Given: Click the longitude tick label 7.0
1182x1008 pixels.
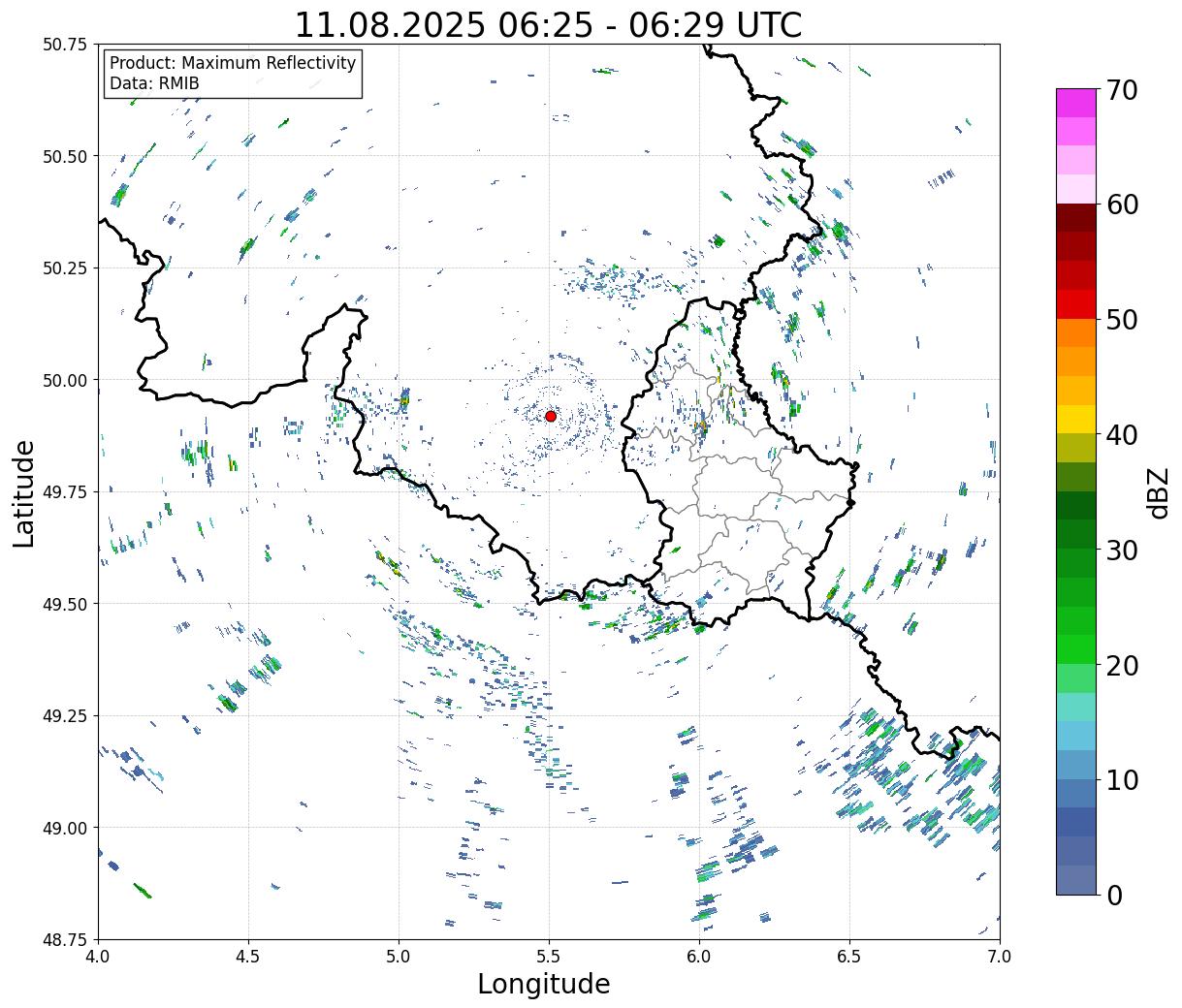Looking at the screenshot, I should [x=1000, y=957].
